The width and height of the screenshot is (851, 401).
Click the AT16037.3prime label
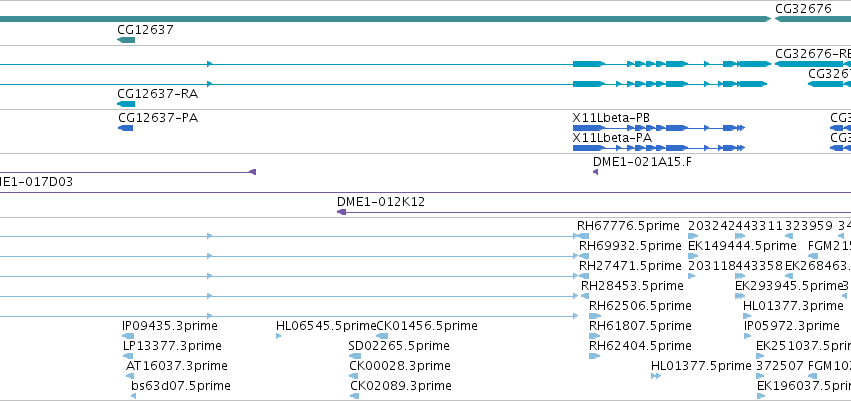point(176,366)
